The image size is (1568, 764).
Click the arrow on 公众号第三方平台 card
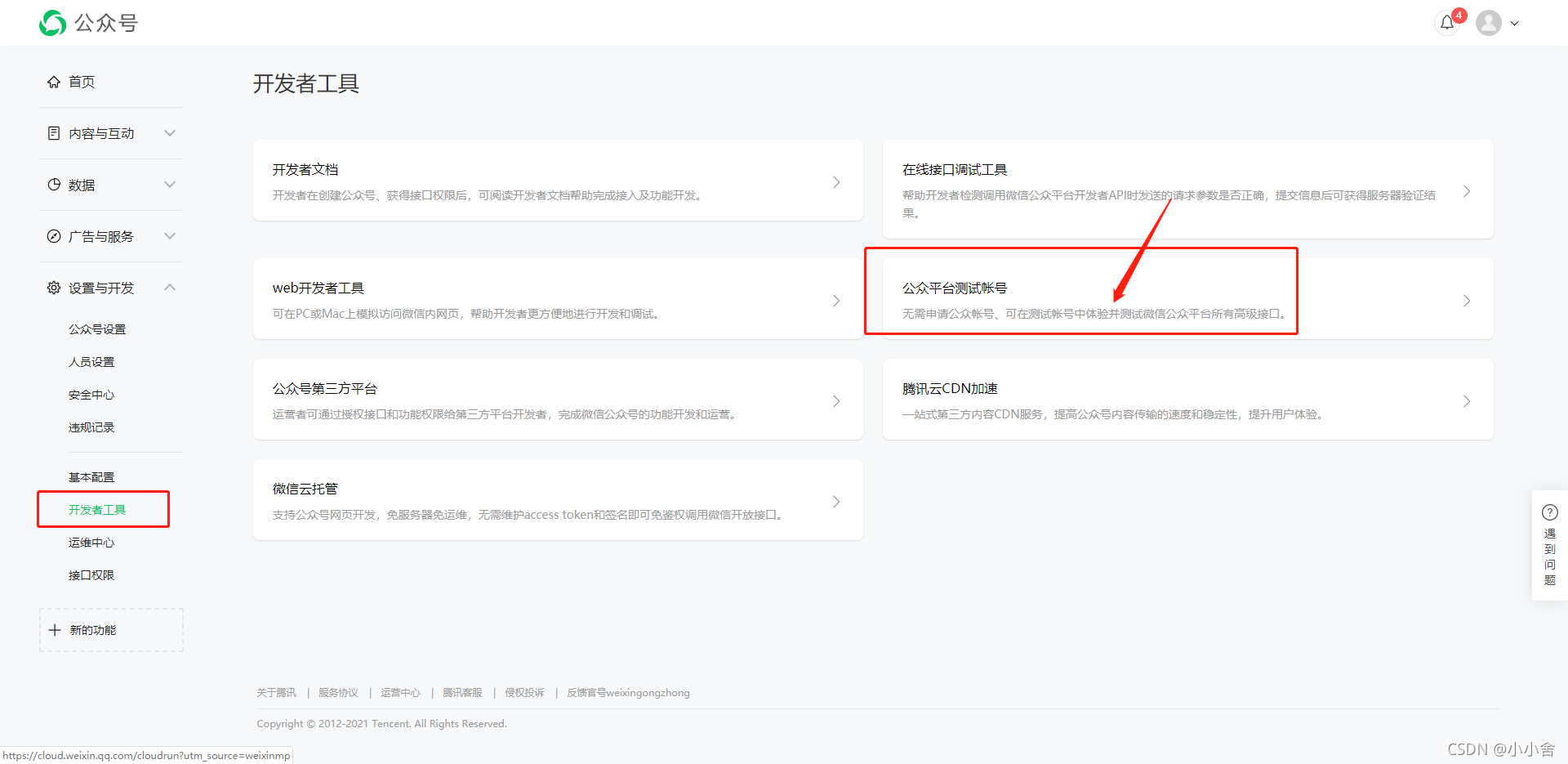coord(836,401)
